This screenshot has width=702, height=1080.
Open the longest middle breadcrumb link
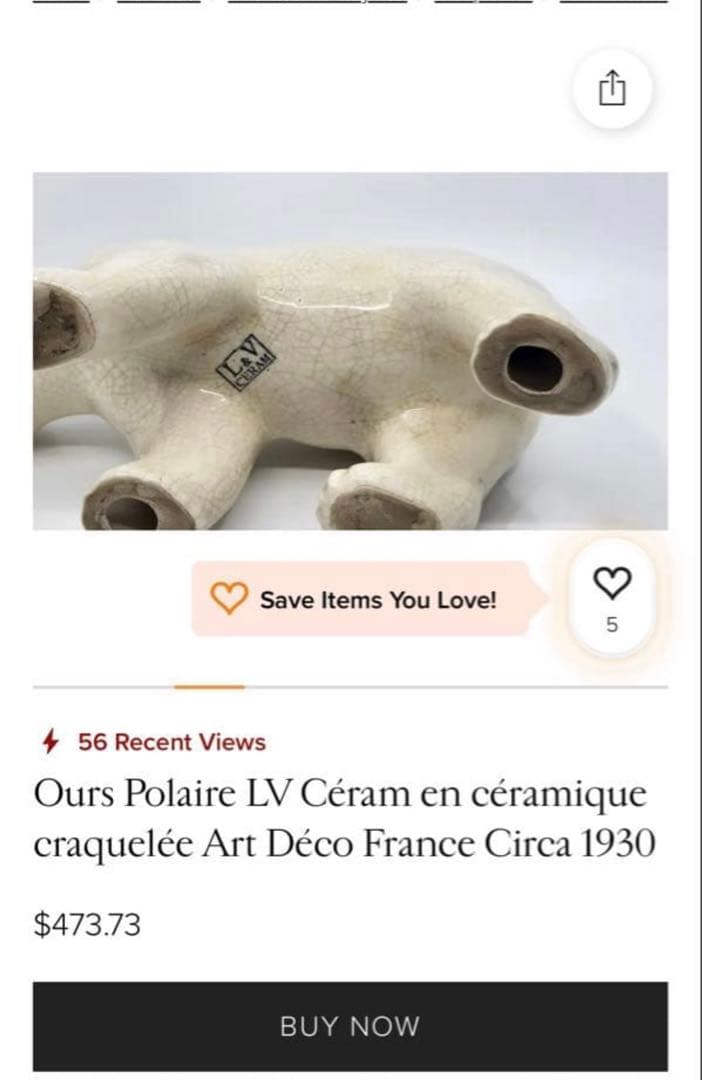tap(318, 1)
